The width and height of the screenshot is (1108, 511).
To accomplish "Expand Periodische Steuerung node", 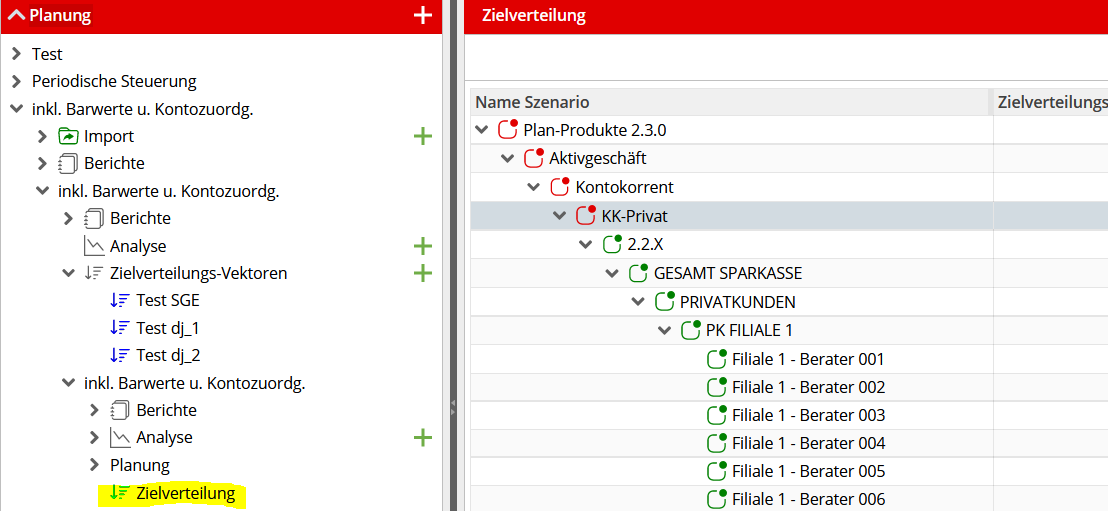I will 17,81.
